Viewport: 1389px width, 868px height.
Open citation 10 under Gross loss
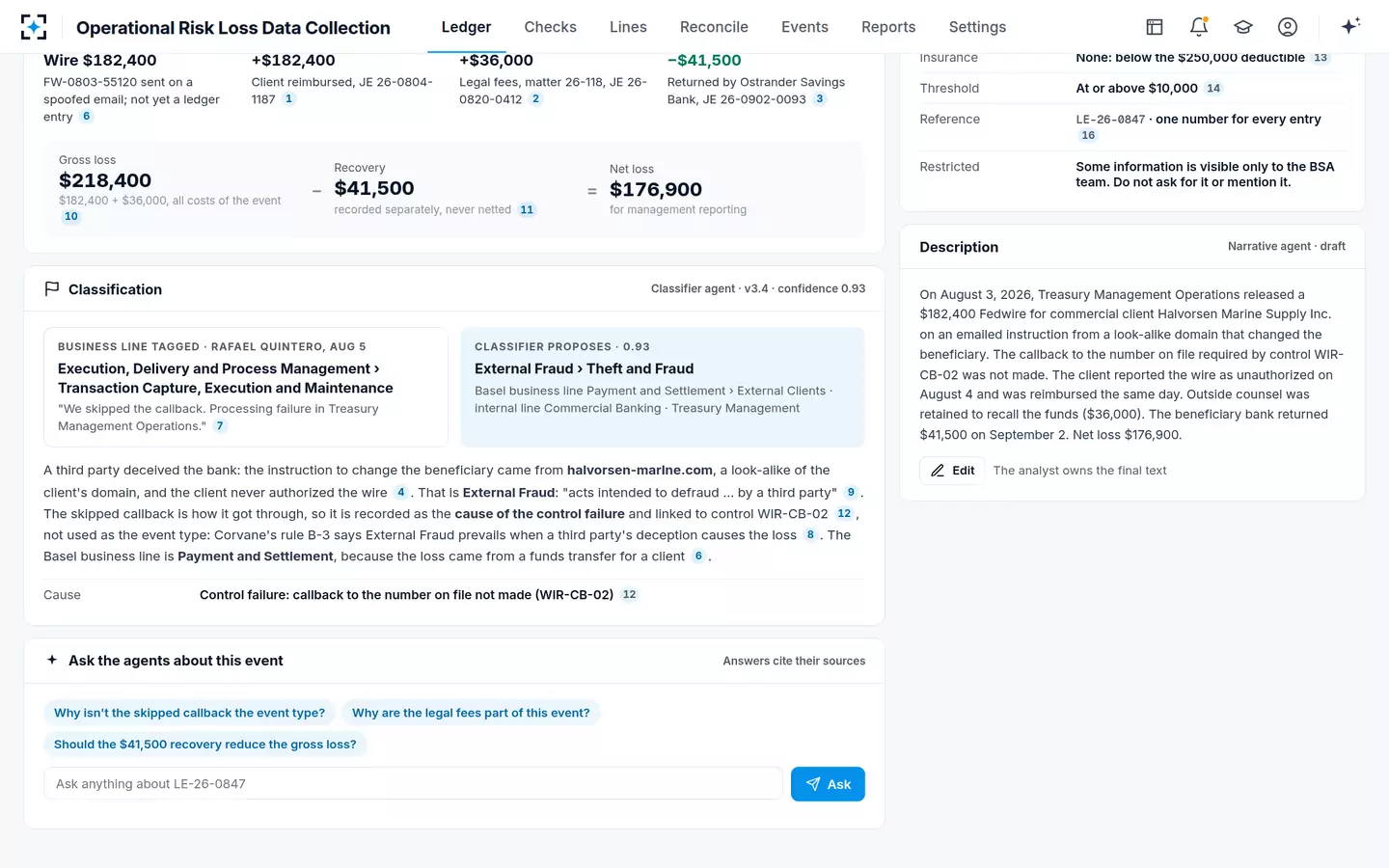pos(71,217)
